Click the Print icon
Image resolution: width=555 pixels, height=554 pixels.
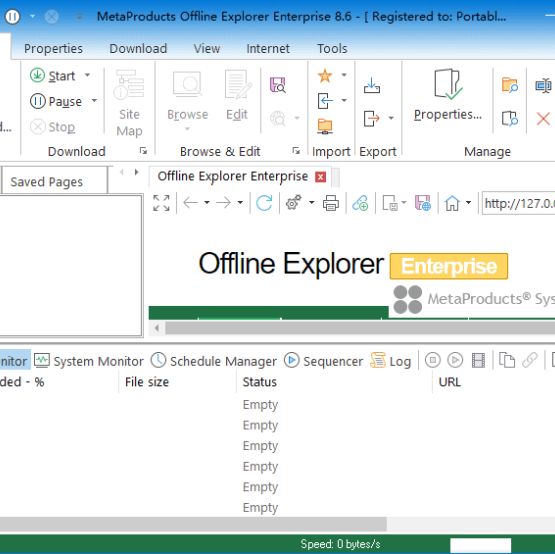point(331,203)
